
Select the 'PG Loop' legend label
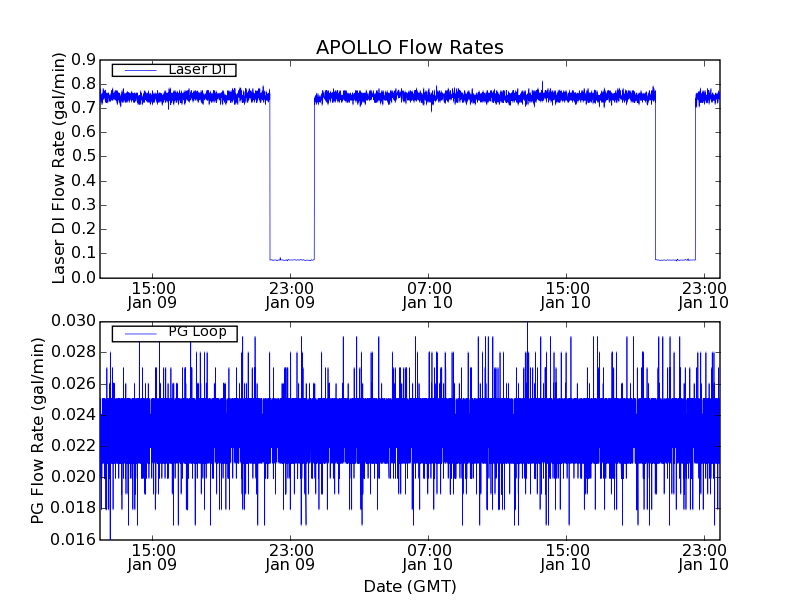point(197,332)
